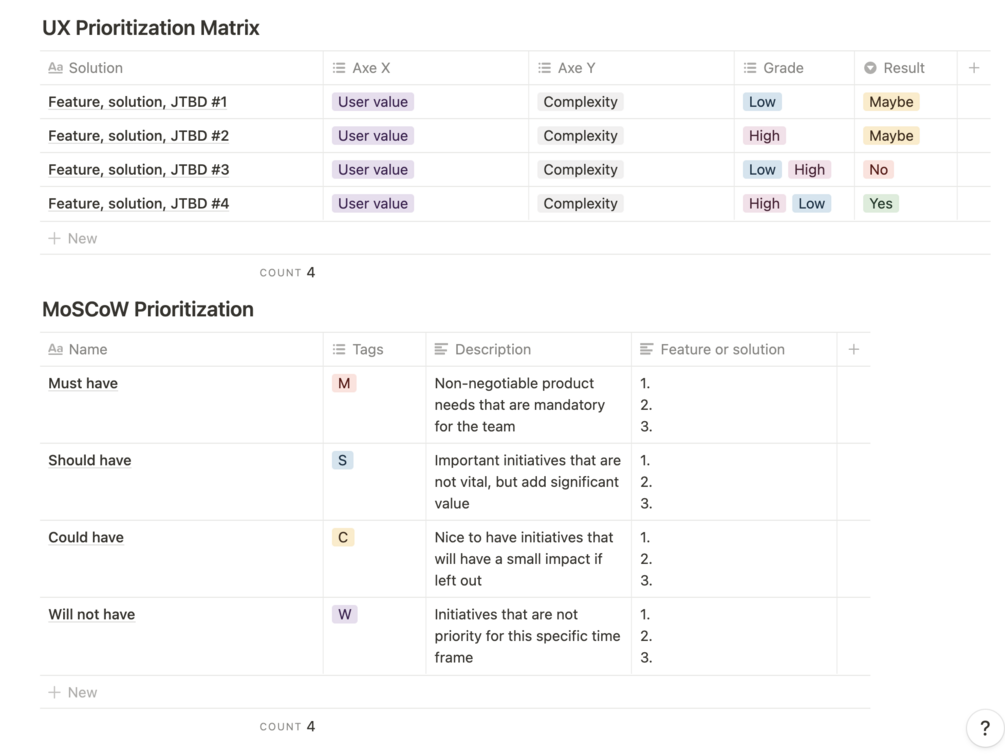
Task: Open the Feature or solution column menu
Action: click(x=722, y=349)
